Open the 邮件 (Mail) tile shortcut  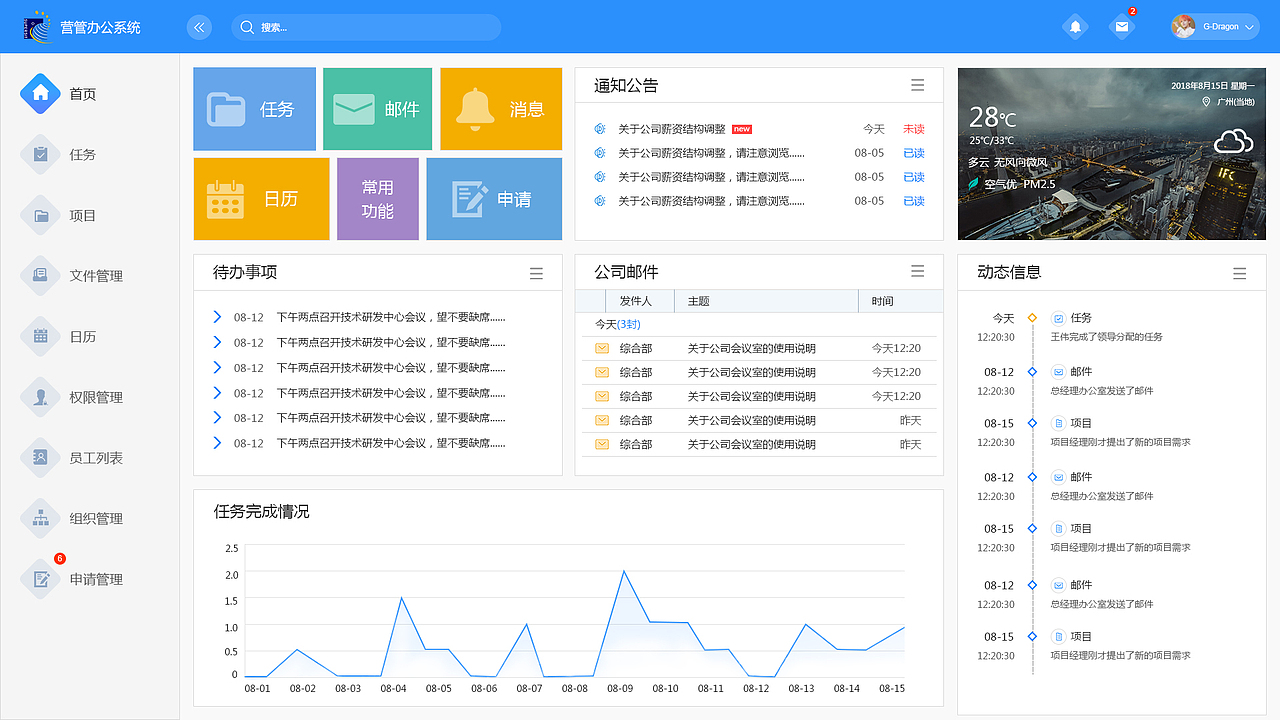click(377, 109)
